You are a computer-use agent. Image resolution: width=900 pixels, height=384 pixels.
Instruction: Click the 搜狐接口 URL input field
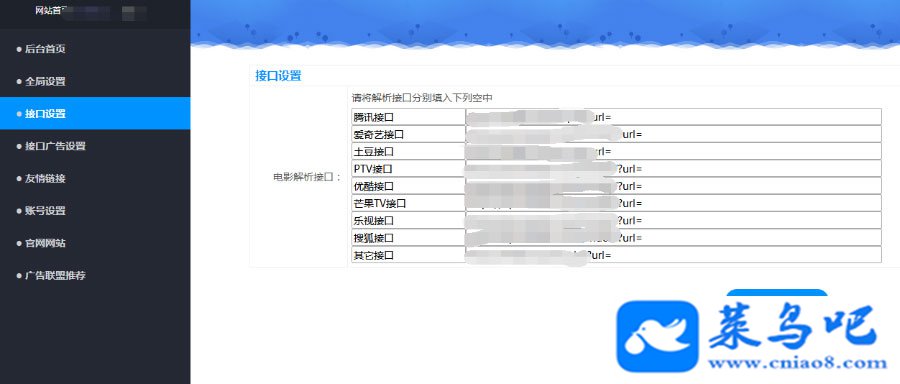coord(673,237)
